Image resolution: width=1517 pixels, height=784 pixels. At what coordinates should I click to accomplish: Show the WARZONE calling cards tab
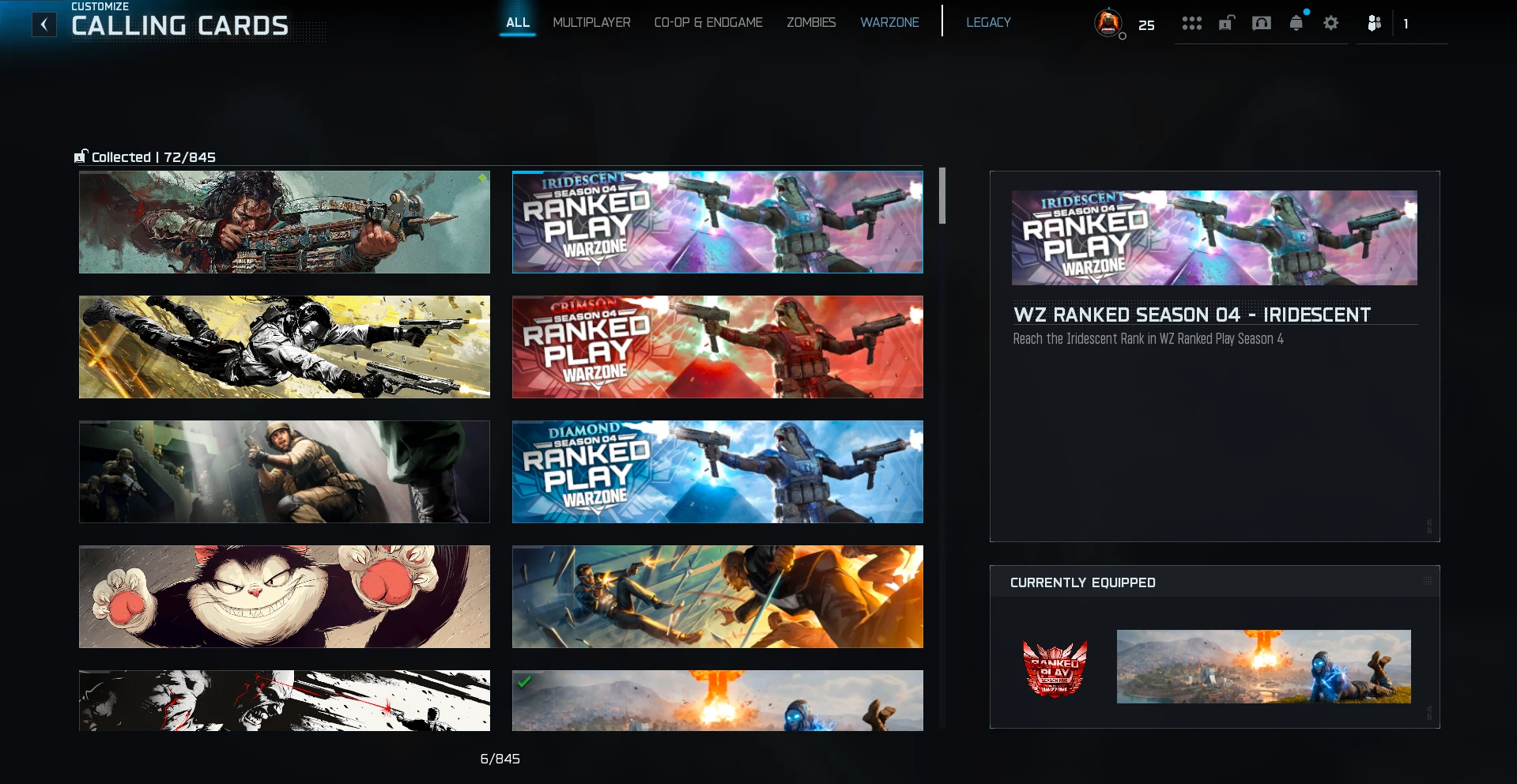tap(889, 22)
